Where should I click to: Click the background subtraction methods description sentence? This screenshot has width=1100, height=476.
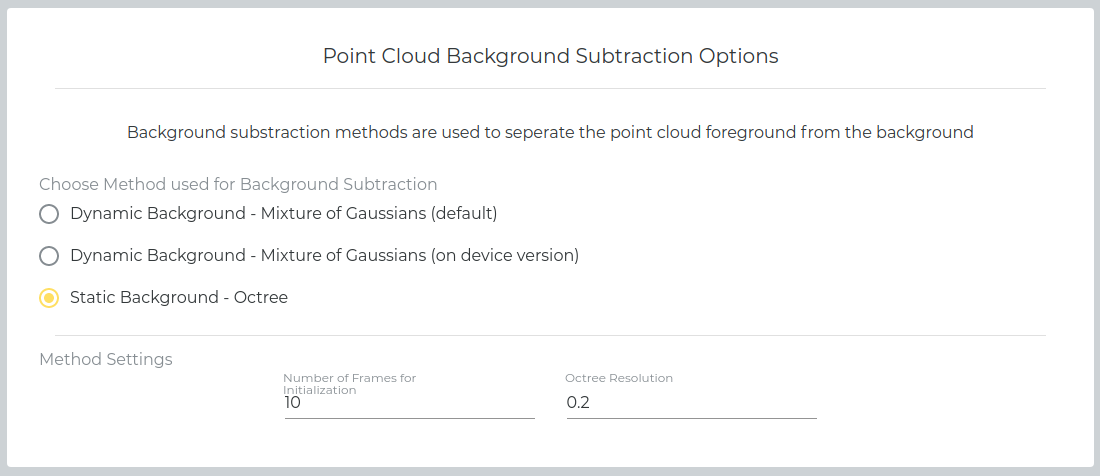[550, 132]
